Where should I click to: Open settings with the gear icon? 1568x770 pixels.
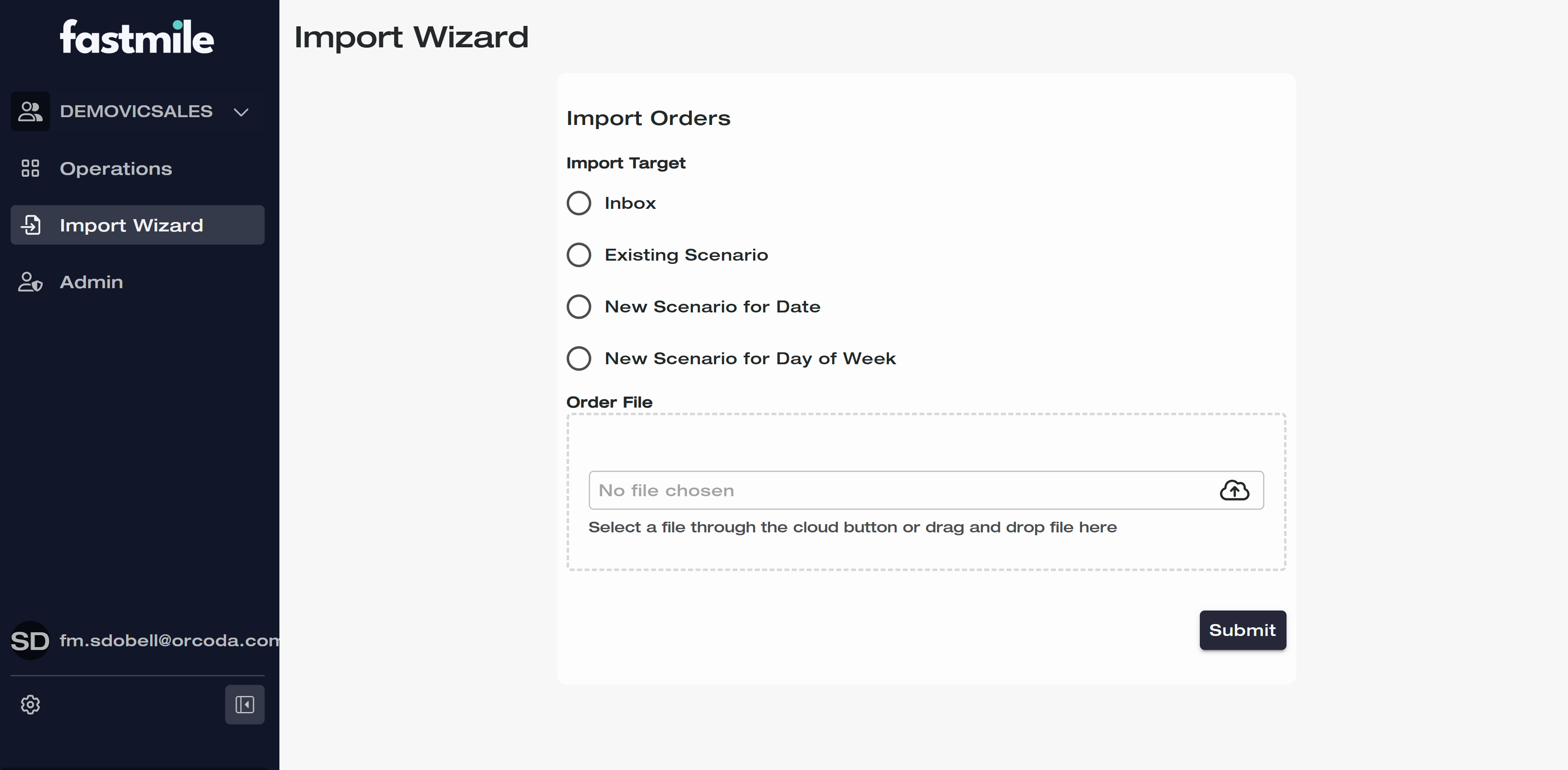(x=30, y=704)
